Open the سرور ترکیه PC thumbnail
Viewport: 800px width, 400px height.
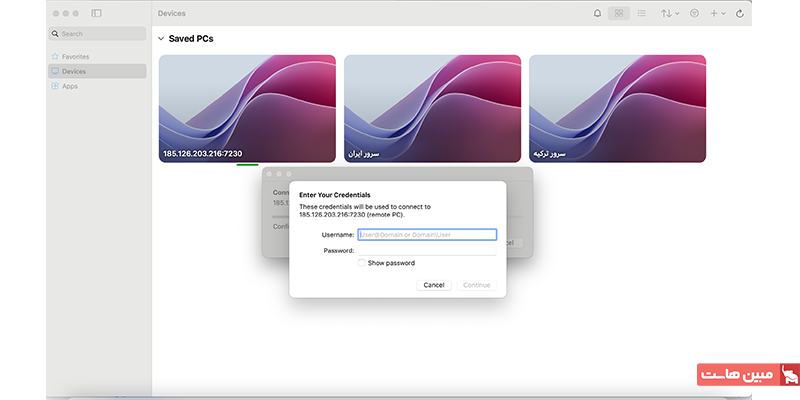(x=617, y=109)
